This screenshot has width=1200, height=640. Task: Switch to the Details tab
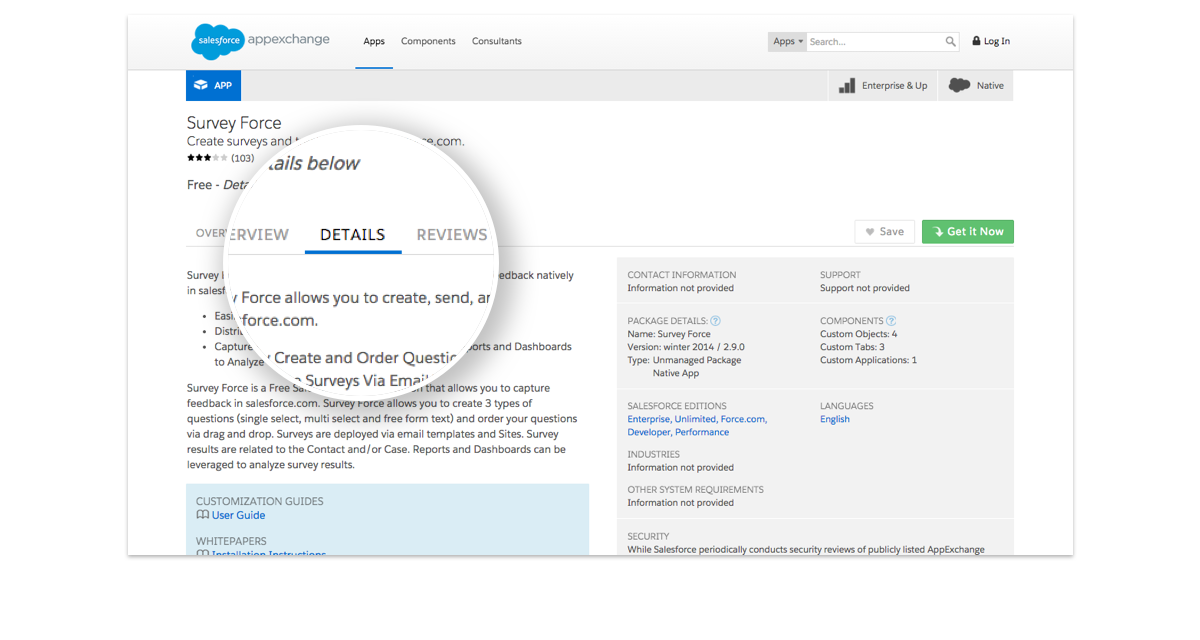coord(353,235)
